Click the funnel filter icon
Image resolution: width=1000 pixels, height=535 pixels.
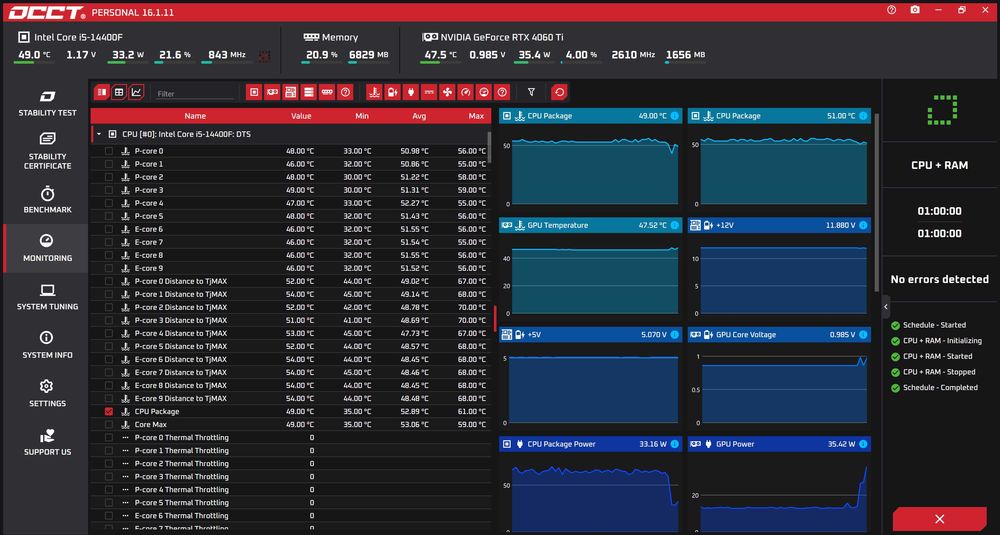pyautogui.click(x=531, y=92)
